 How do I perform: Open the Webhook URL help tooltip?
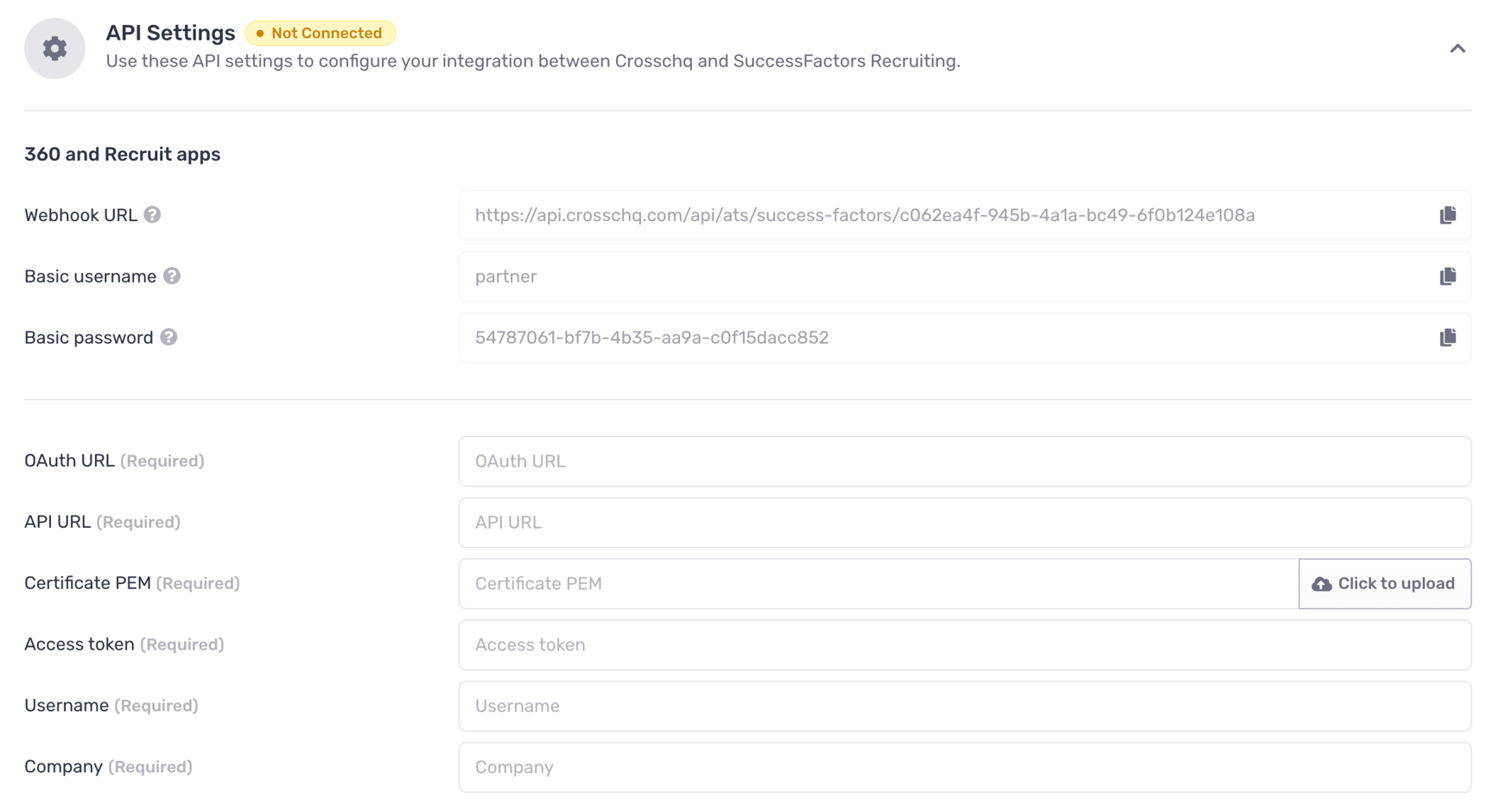pos(152,216)
